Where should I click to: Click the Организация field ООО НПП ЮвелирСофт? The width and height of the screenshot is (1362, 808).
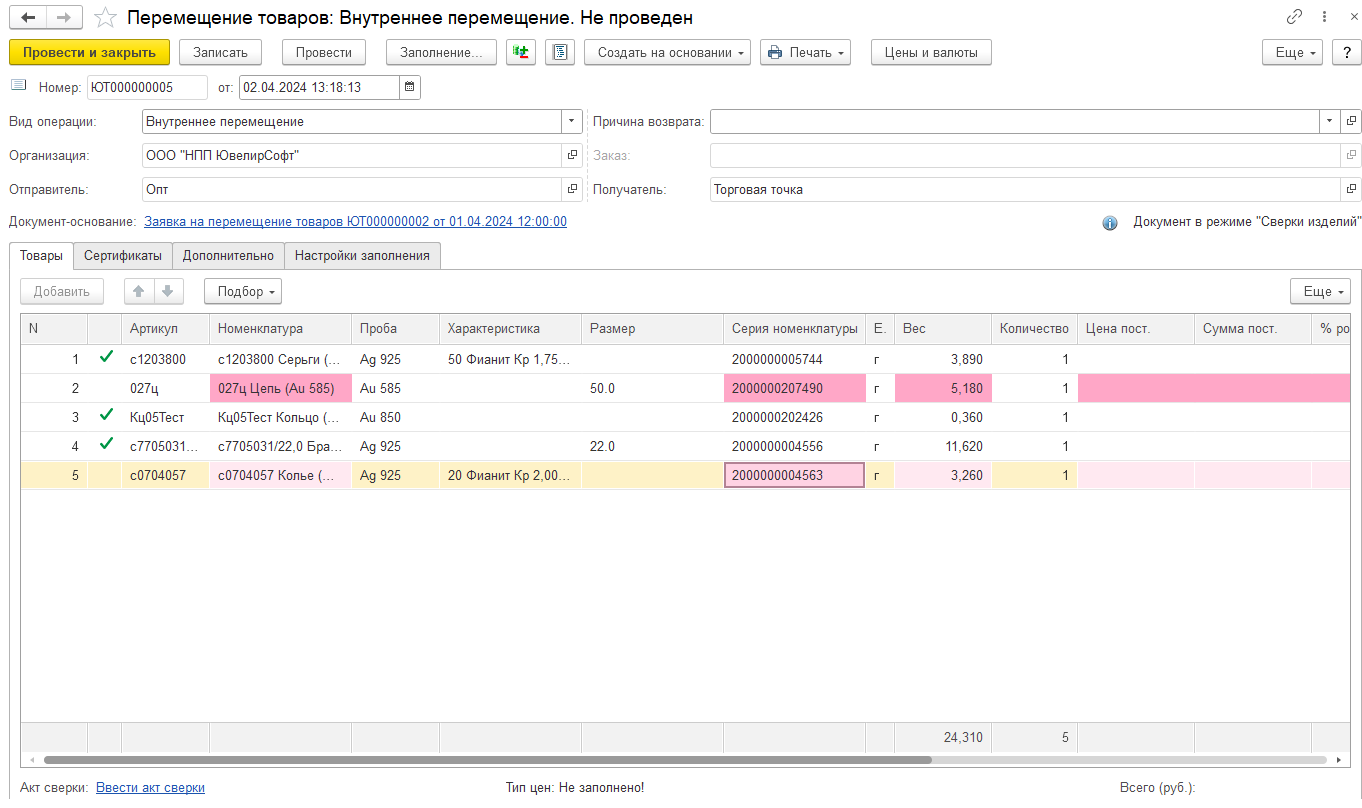[352, 155]
